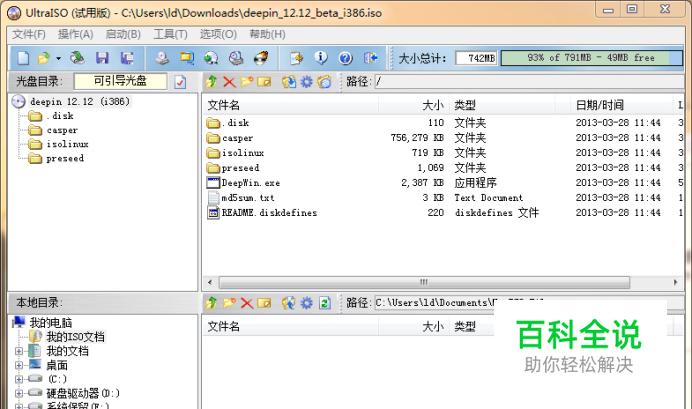The width and height of the screenshot is (692, 409).
Task: Sort local files by 文件名 column
Action: tap(290, 326)
